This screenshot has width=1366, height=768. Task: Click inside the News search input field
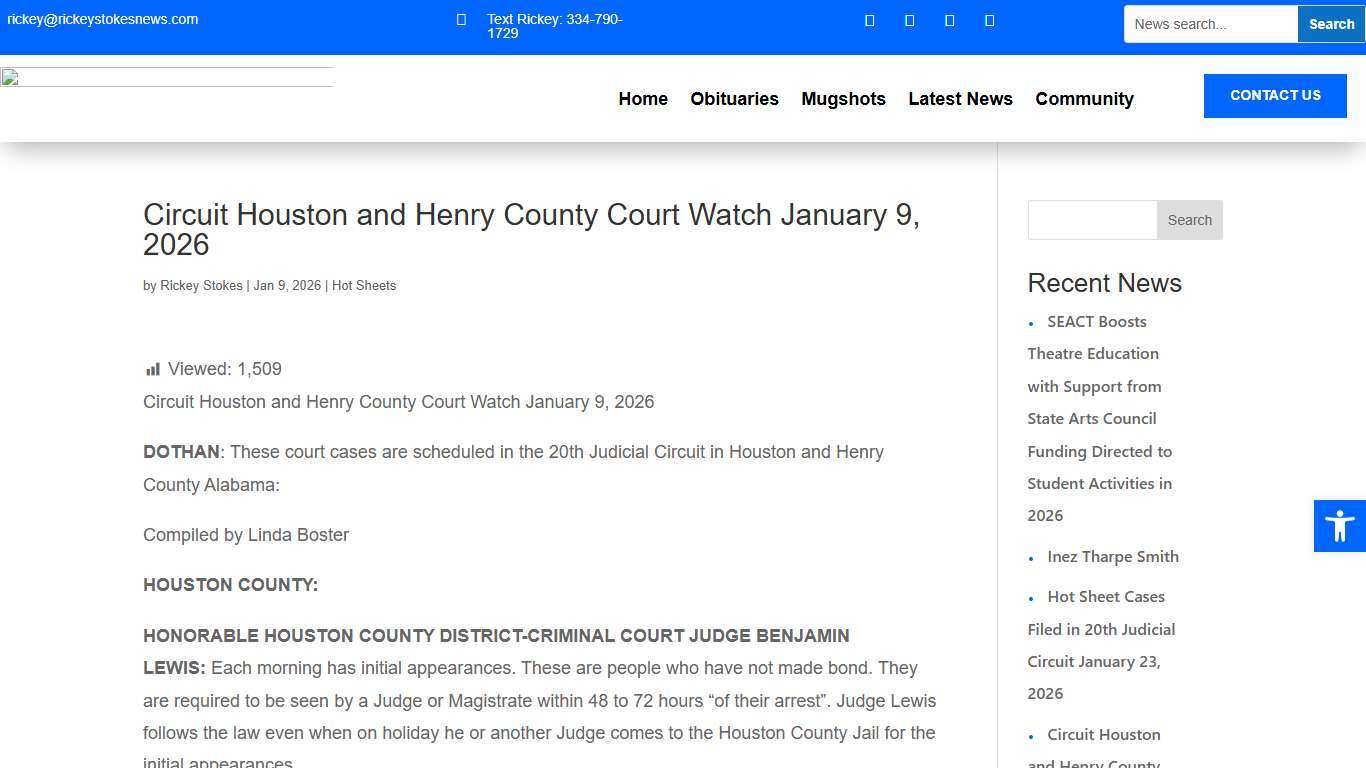pos(1210,23)
